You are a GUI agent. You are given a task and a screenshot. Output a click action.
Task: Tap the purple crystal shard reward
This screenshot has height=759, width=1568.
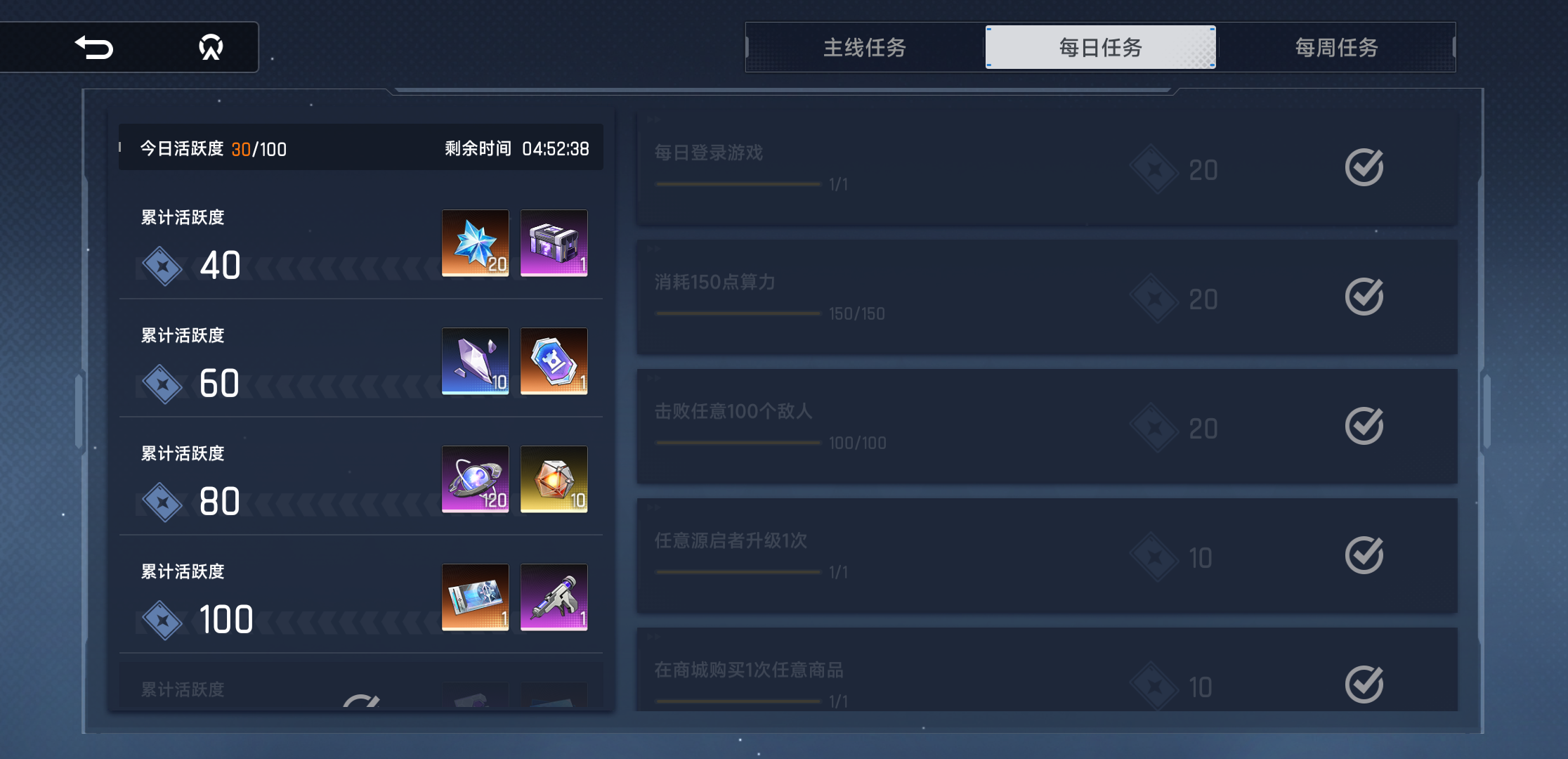(x=475, y=361)
